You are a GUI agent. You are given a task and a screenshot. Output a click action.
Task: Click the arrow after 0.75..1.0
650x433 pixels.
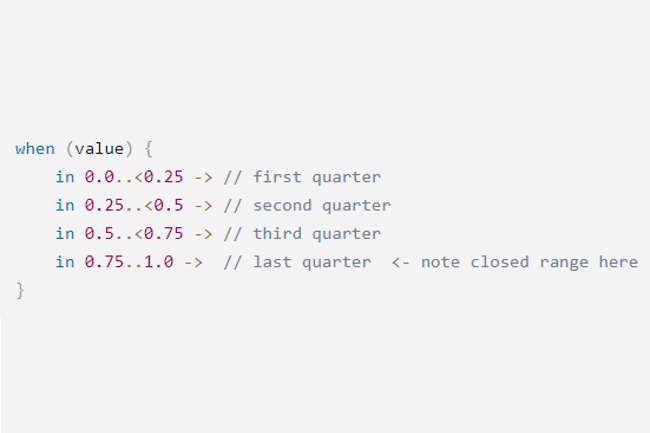[x=194, y=262]
